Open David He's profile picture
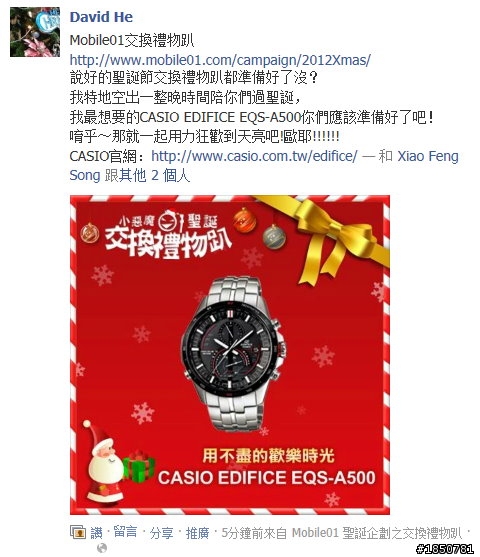This screenshot has width=480, height=557. tap(35, 32)
